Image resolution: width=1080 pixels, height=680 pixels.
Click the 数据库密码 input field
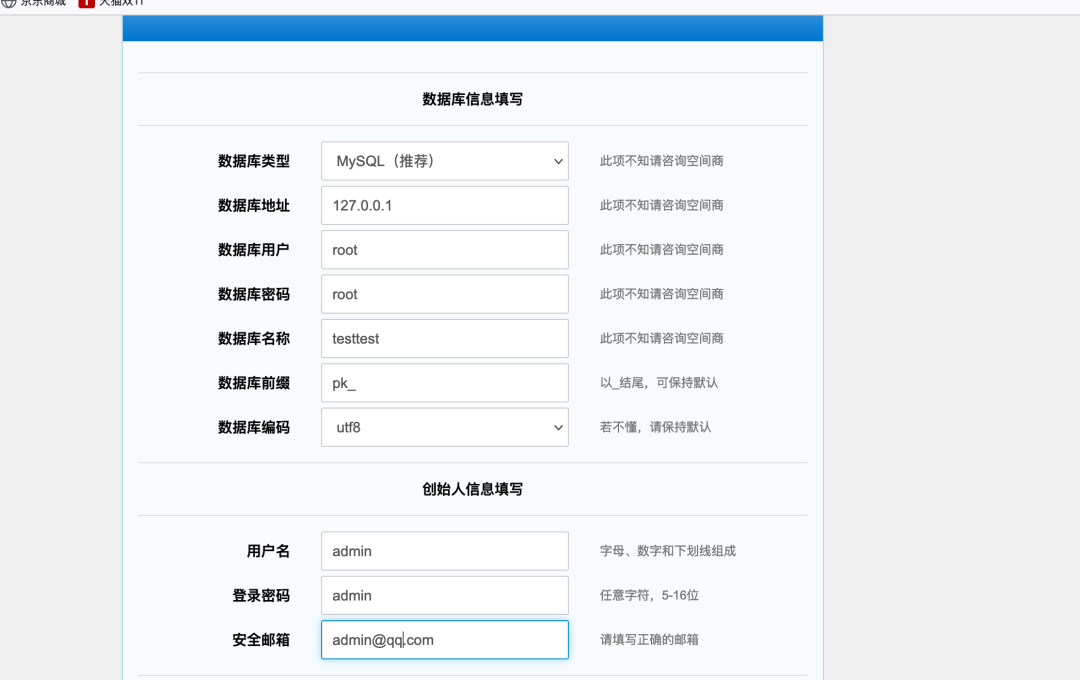click(444, 294)
